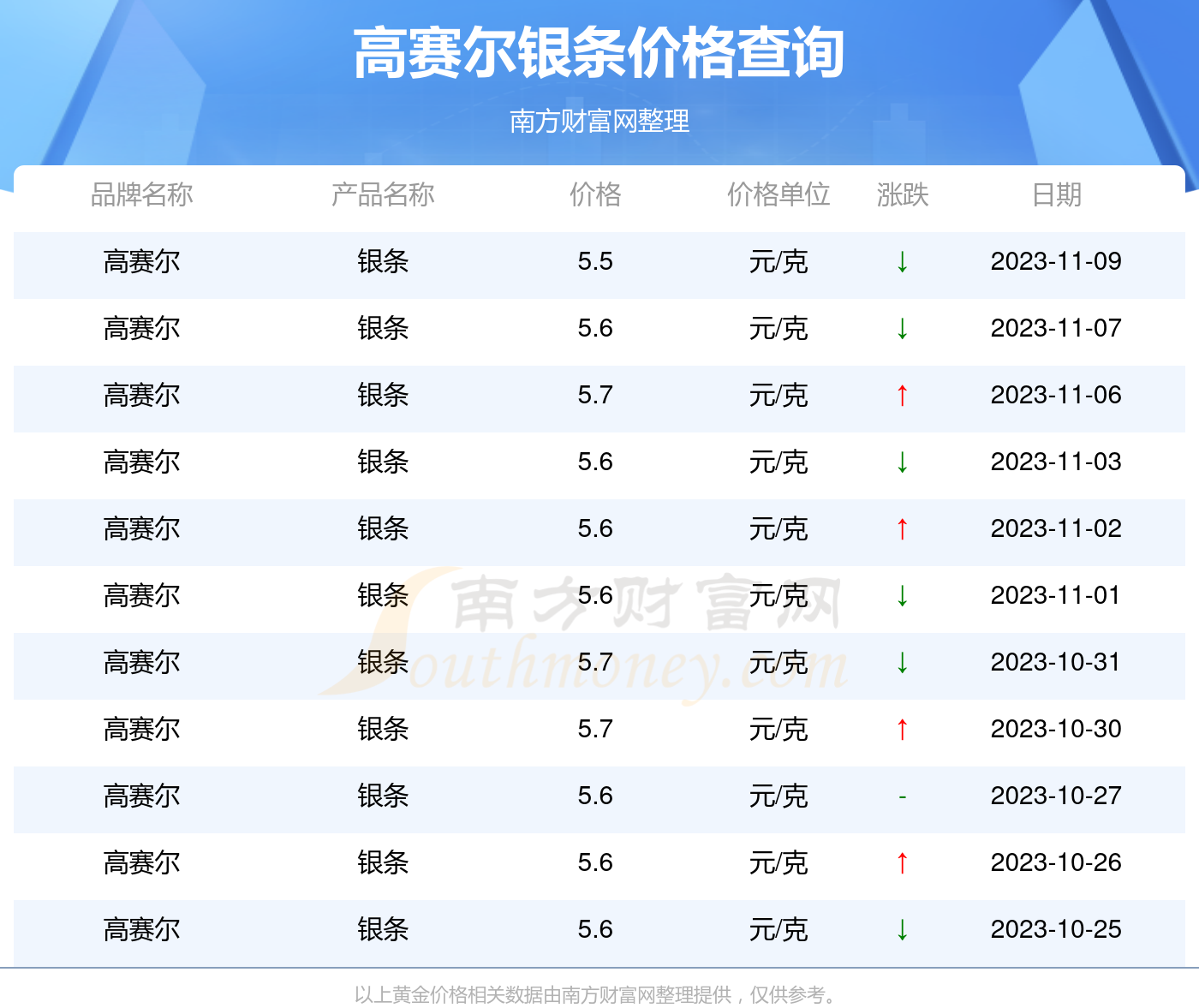Select date cell 2023-11-01
The image size is (1199, 1008).
(1056, 595)
